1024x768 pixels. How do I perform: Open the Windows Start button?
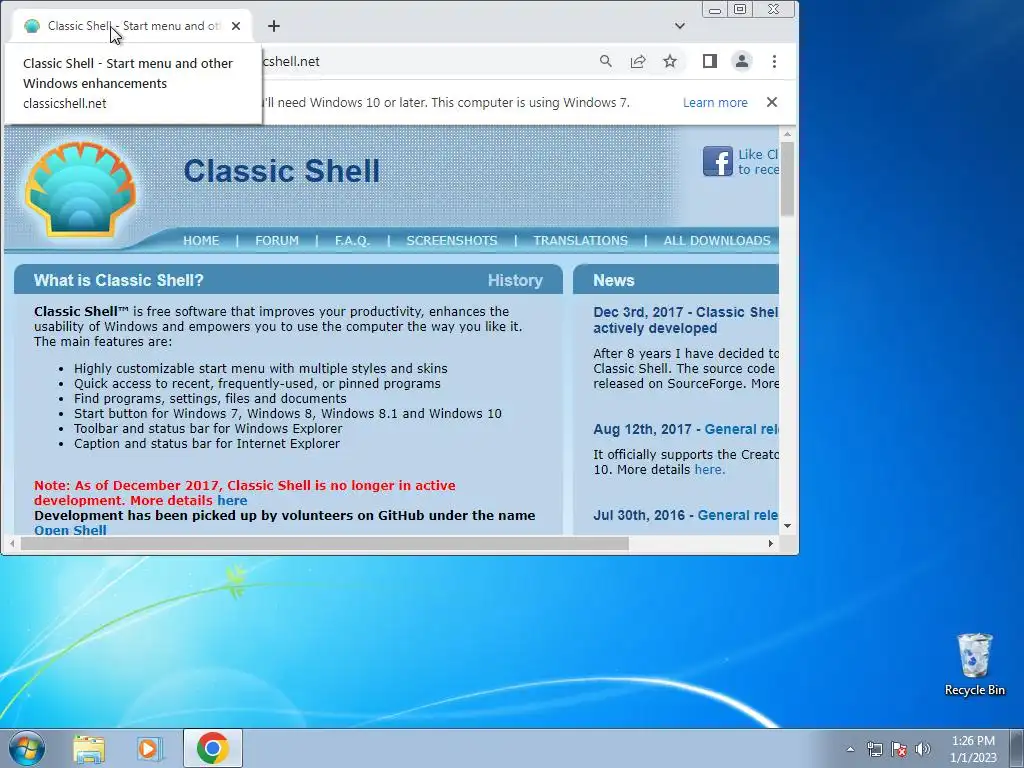click(x=27, y=748)
